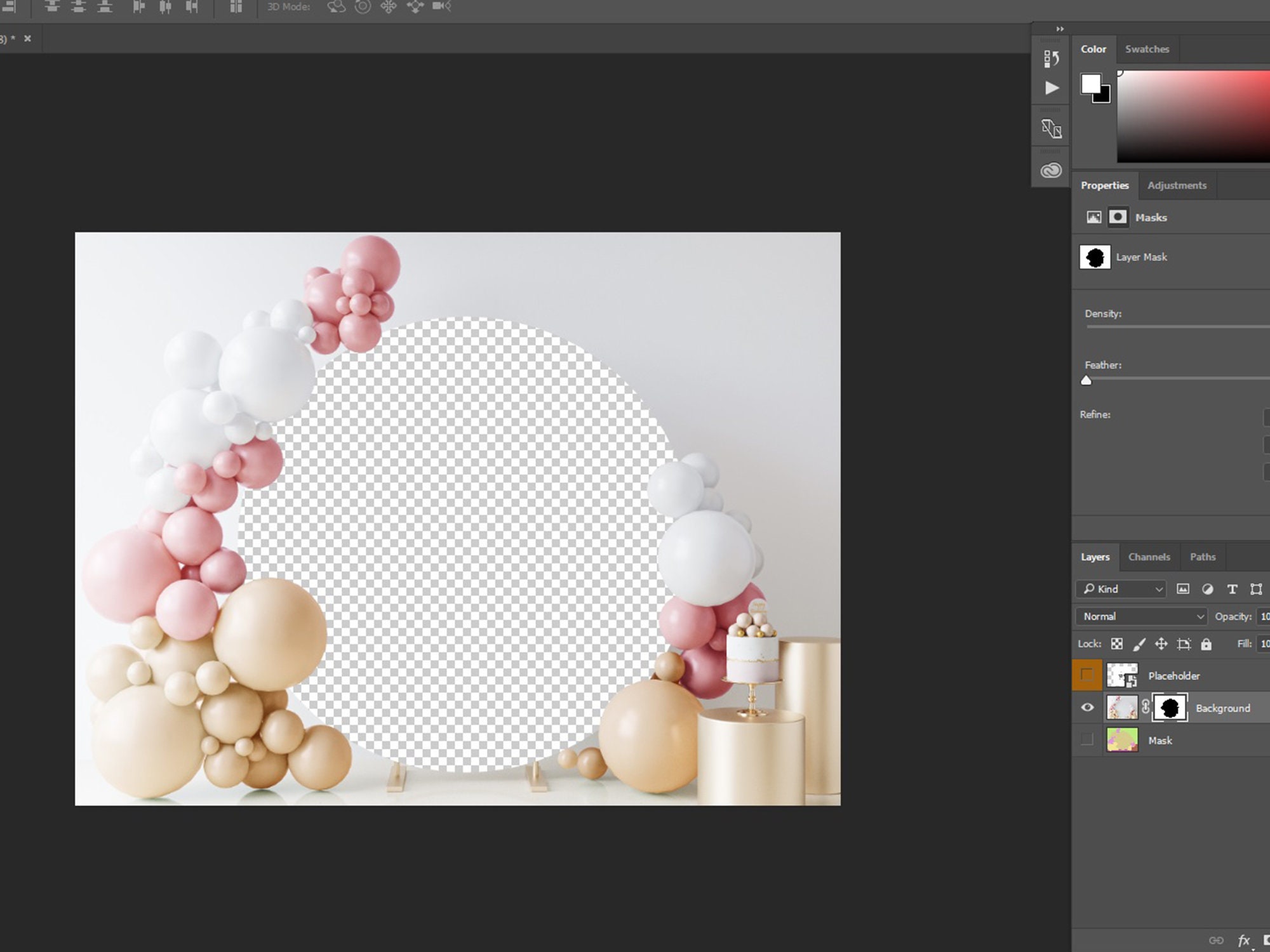Switch to the Channels tab

(1149, 557)
